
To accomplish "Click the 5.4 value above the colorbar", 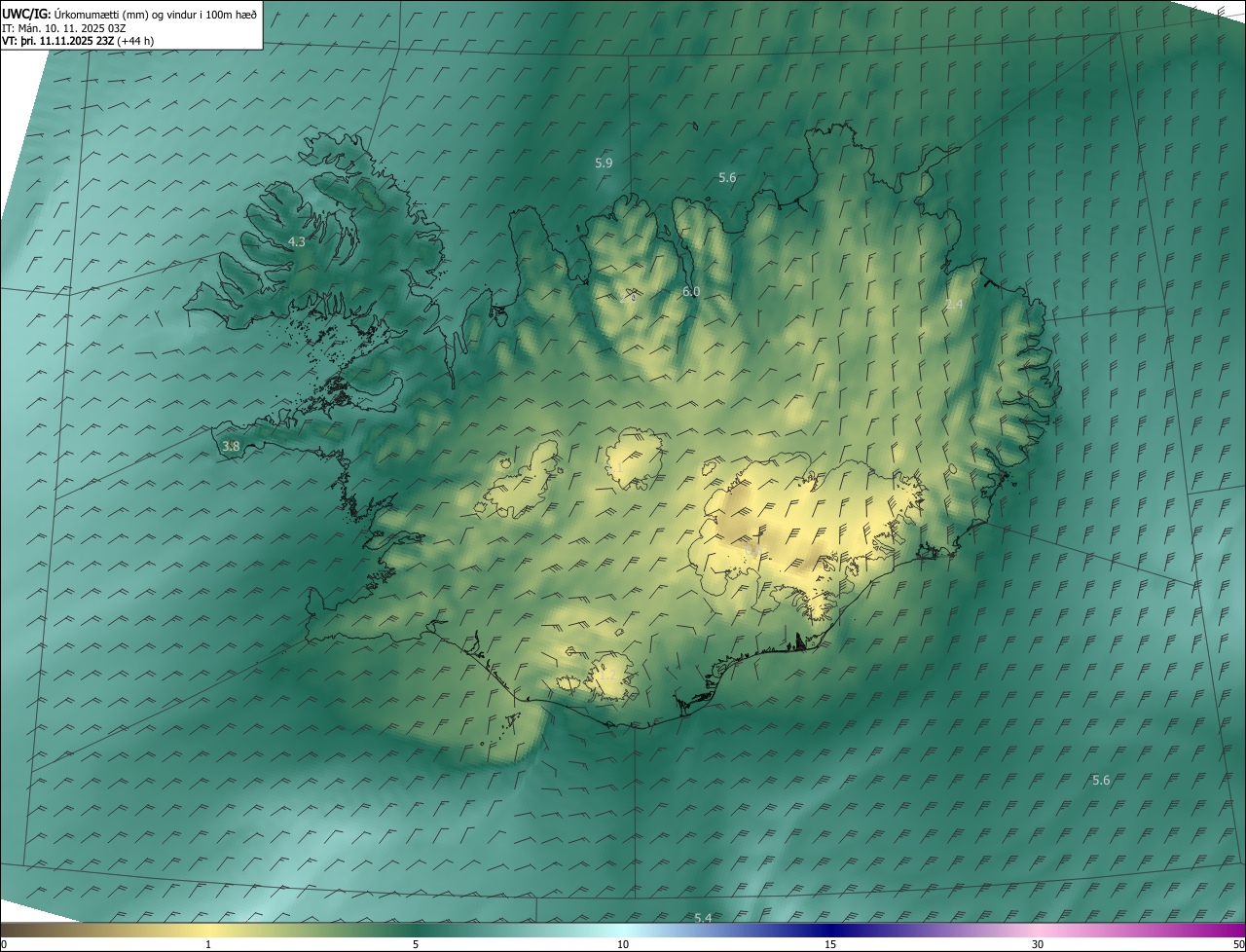I will coord(703,918).
